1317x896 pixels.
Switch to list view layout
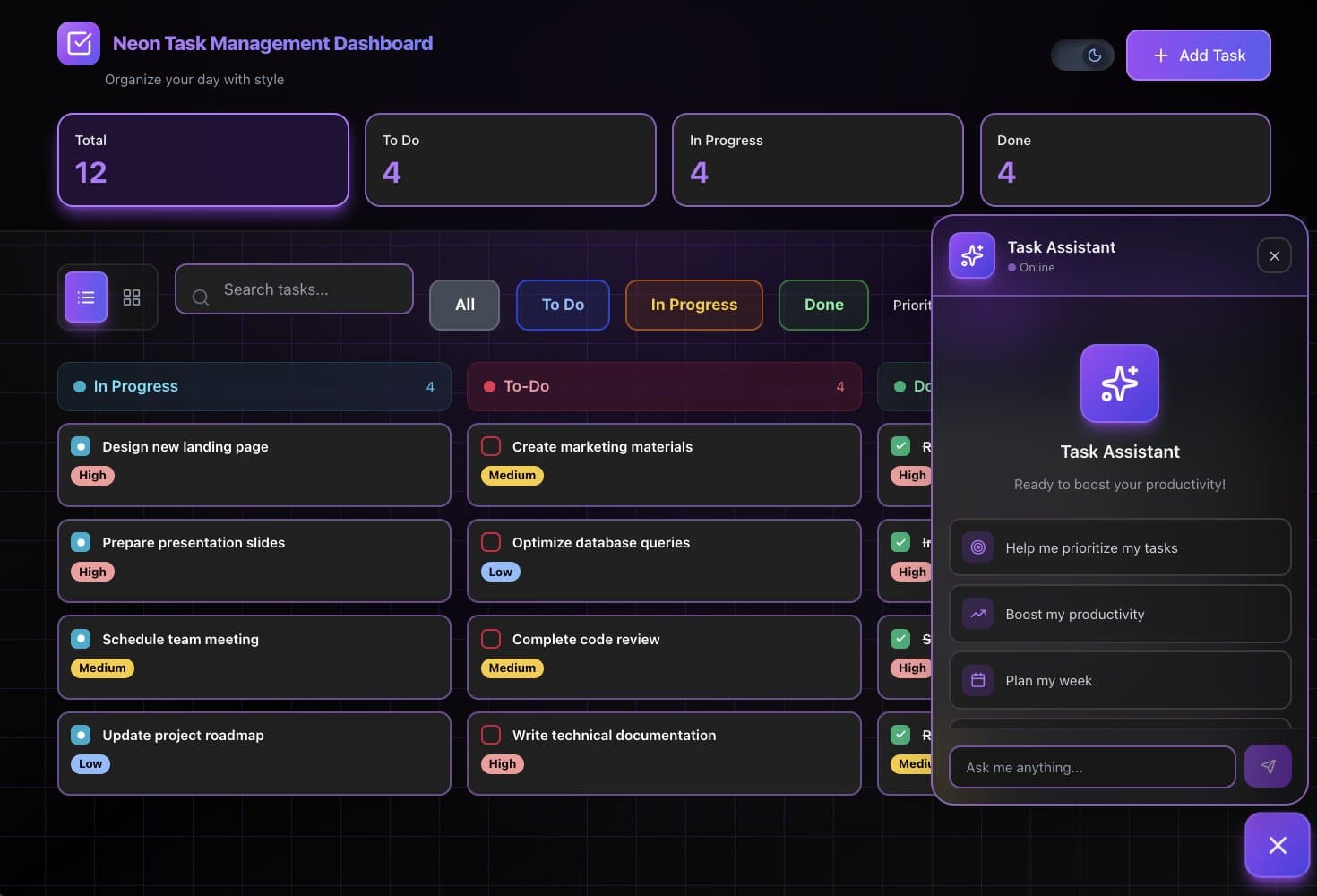(86, 297)
